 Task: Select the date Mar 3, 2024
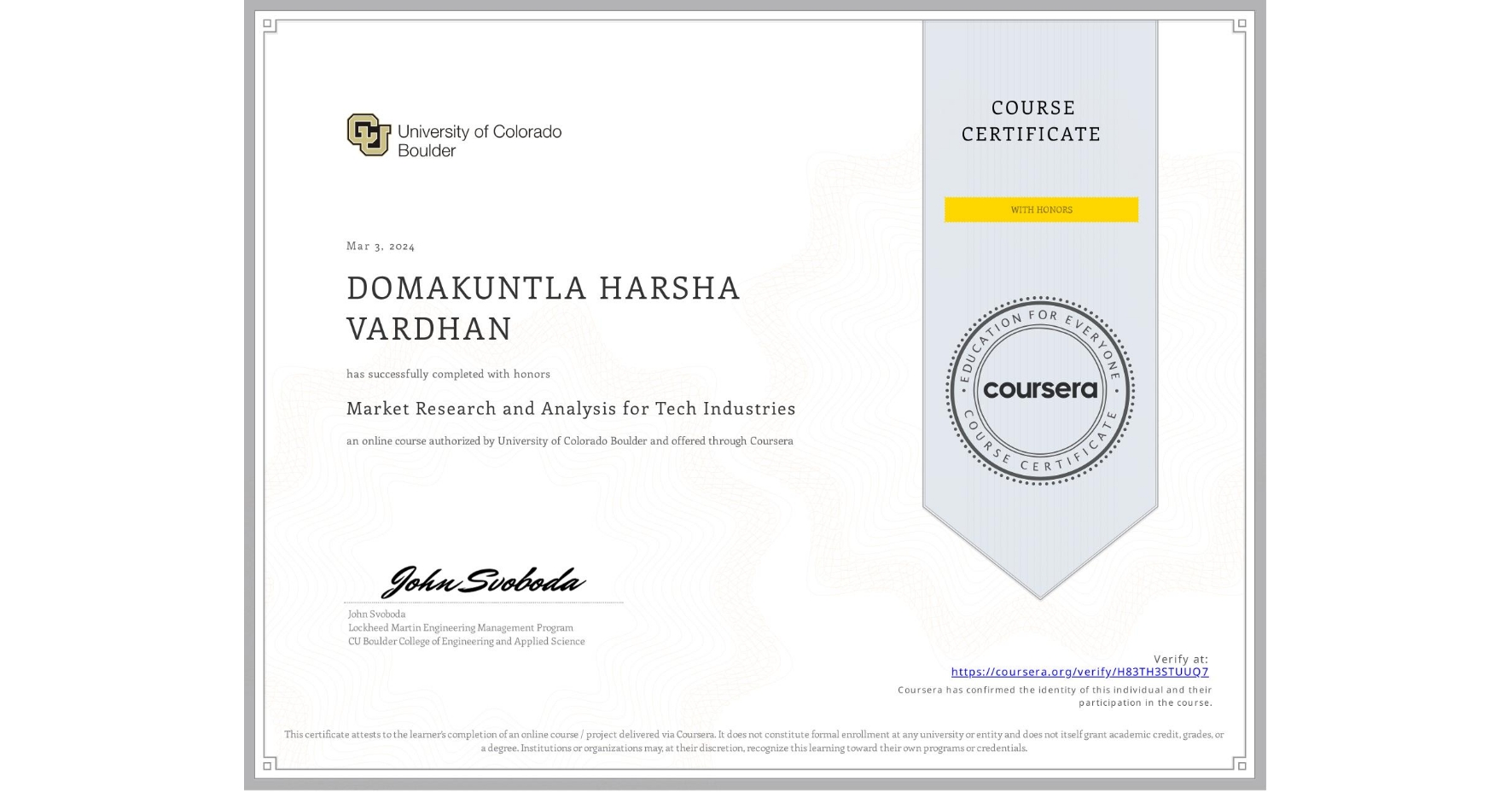[381, 246]
